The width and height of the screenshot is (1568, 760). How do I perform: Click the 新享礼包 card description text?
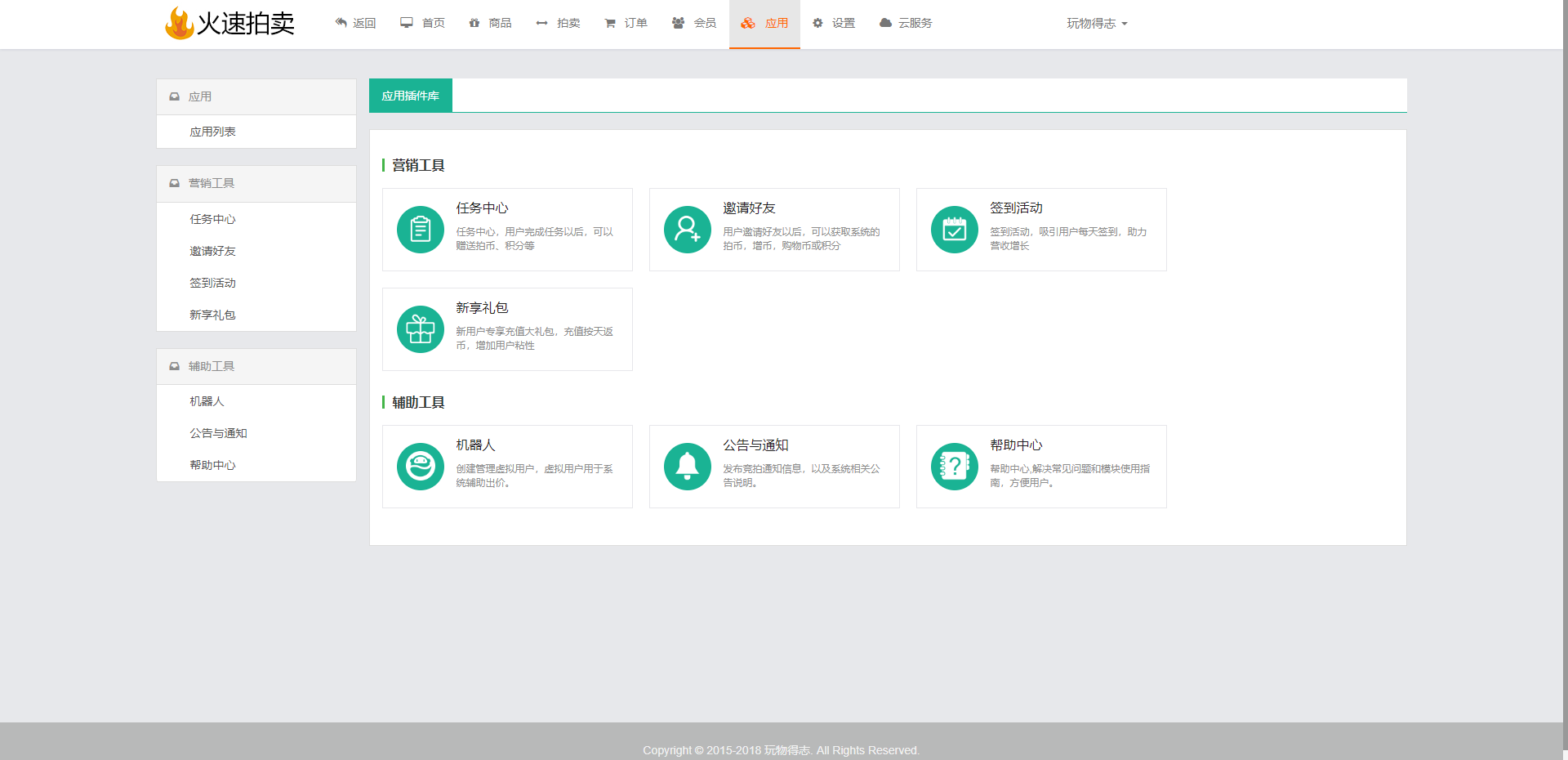click(x=535, y=338)
